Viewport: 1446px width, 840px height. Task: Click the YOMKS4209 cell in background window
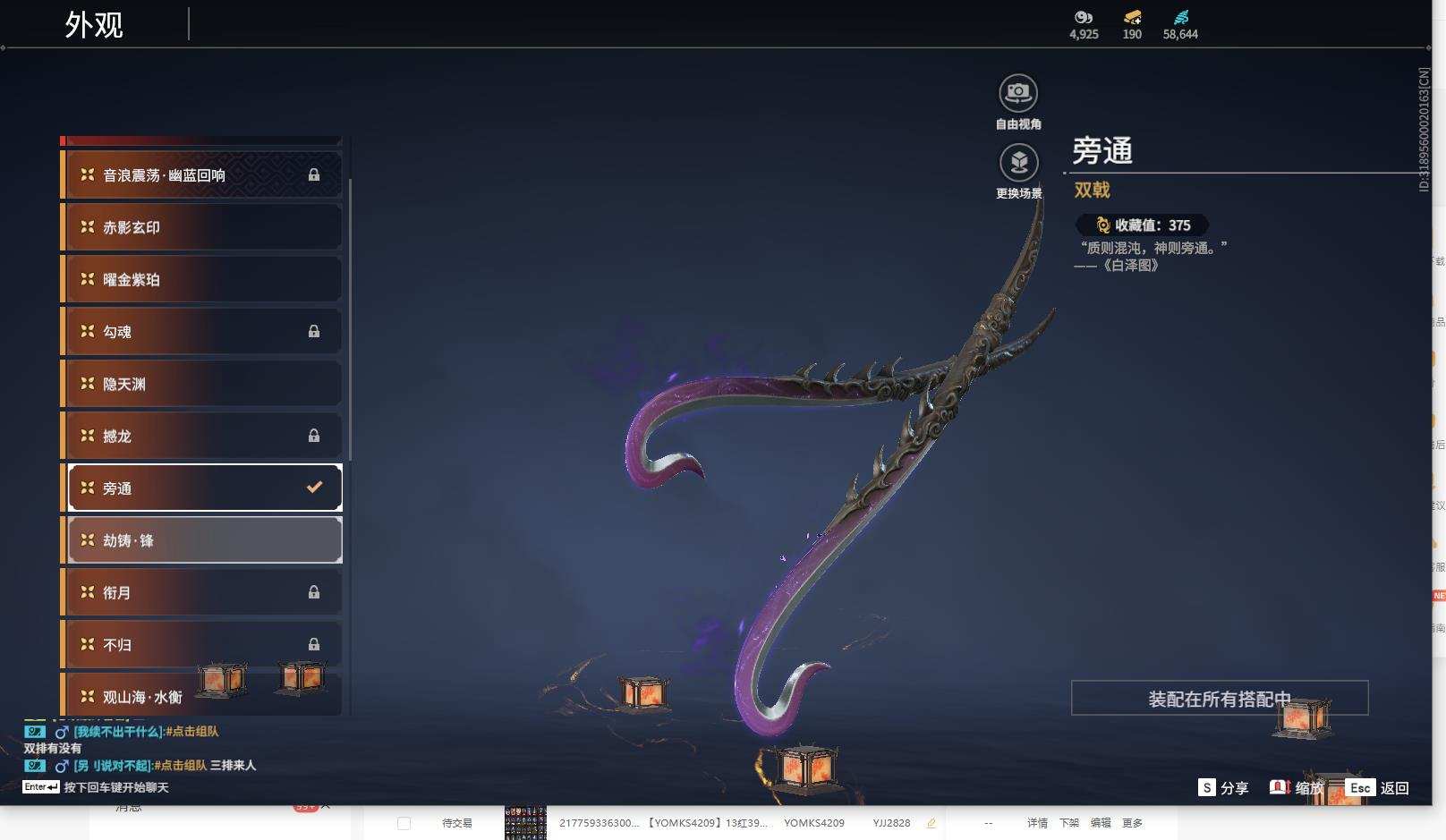814,823
